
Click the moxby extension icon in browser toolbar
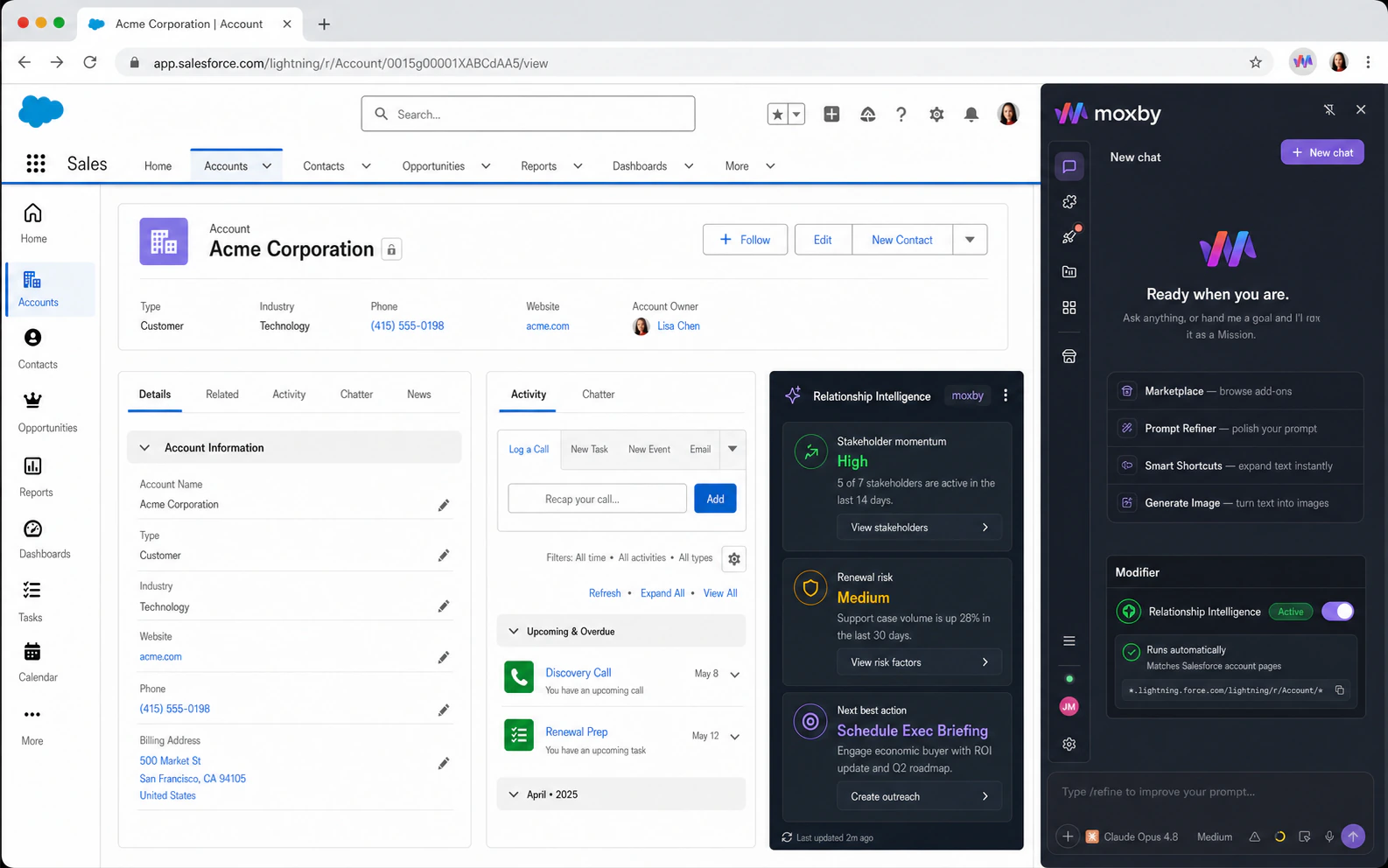[1303, 62]
